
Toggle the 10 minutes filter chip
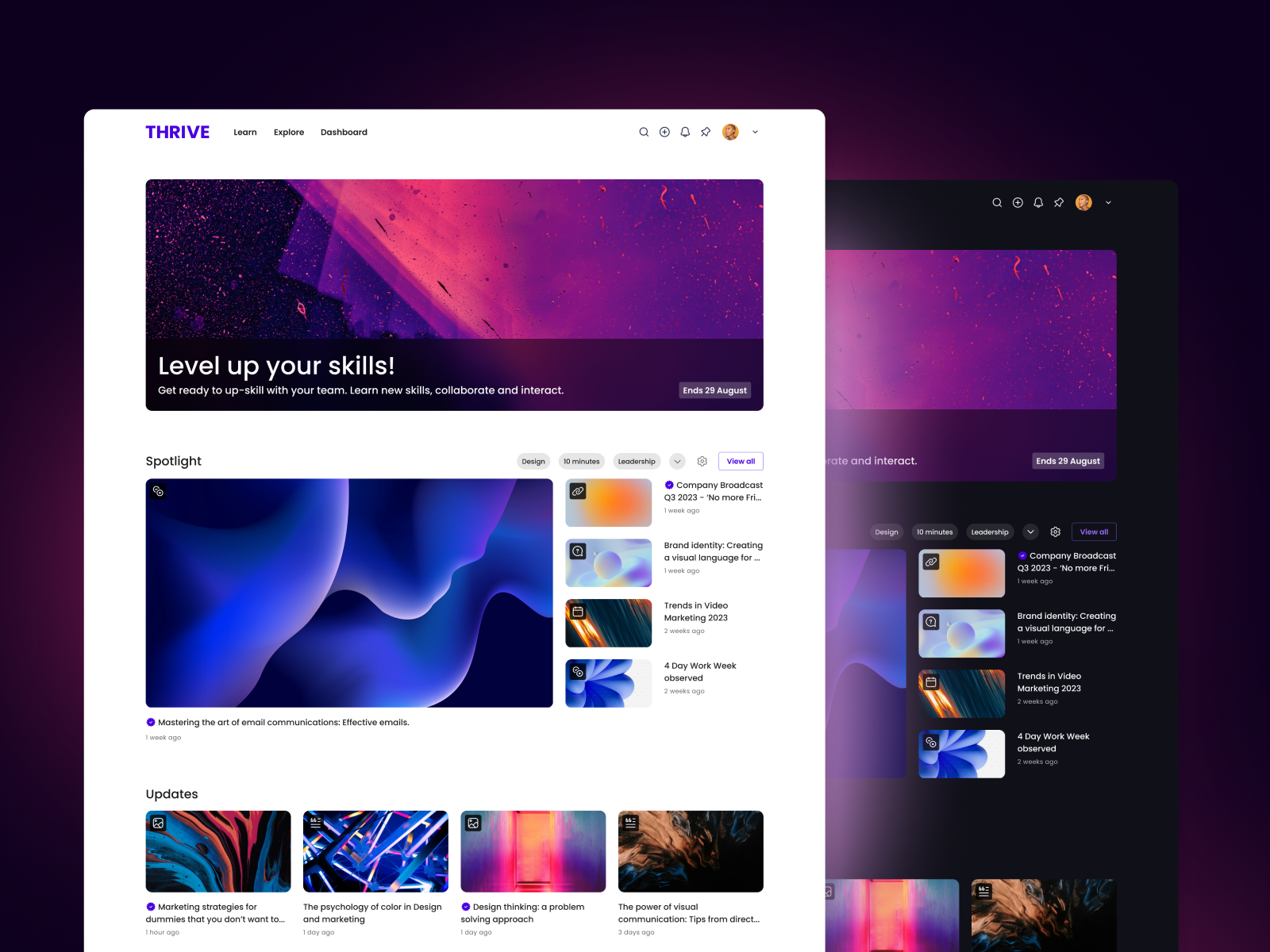[x=581, y=461]
